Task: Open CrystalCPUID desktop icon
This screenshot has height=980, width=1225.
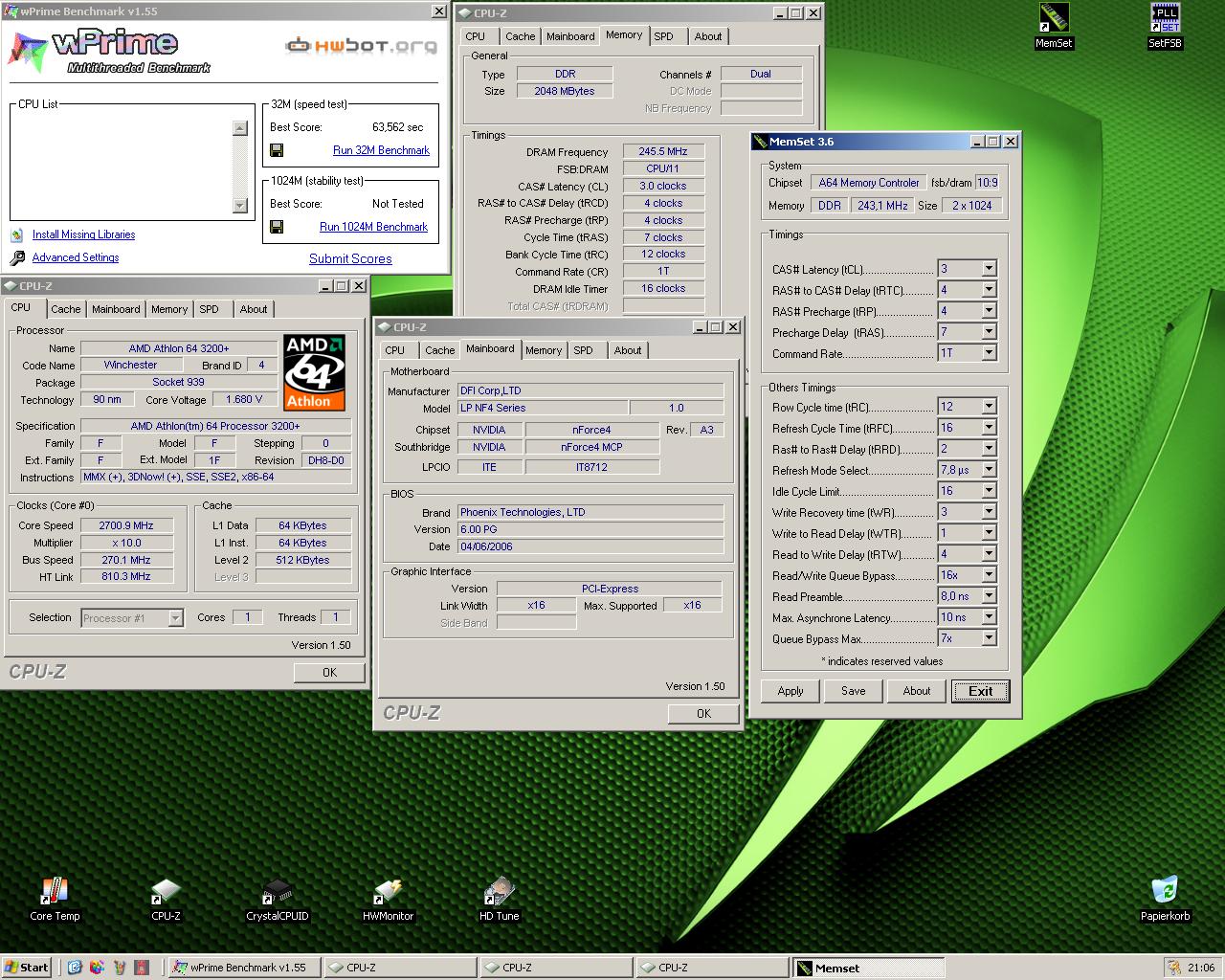Action: click(277, 900)
